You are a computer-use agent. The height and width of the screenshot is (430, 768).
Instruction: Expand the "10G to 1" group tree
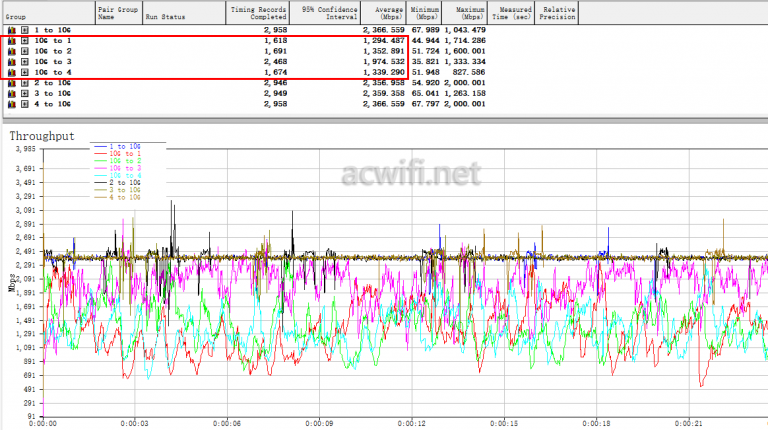pos(24,42)
